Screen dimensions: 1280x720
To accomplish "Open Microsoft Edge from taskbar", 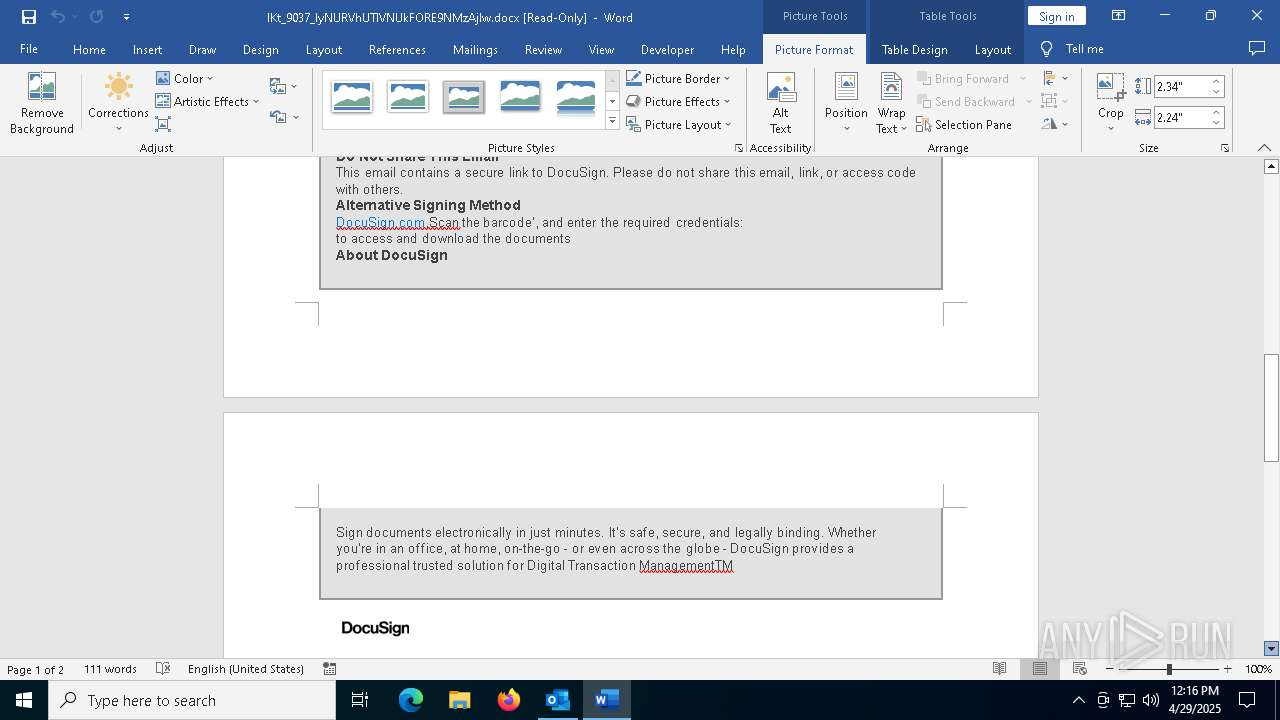I will (x=411, y=700).
